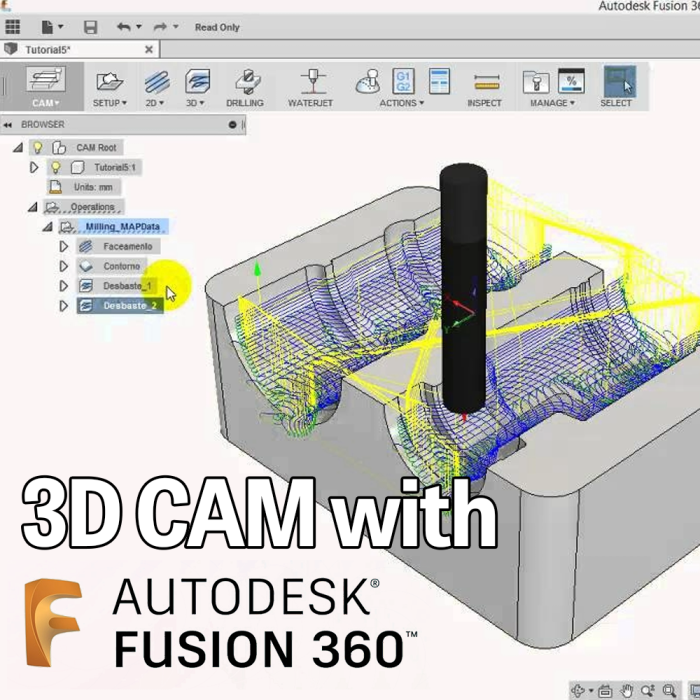Expand the Contorno operation

pos(64,267)
